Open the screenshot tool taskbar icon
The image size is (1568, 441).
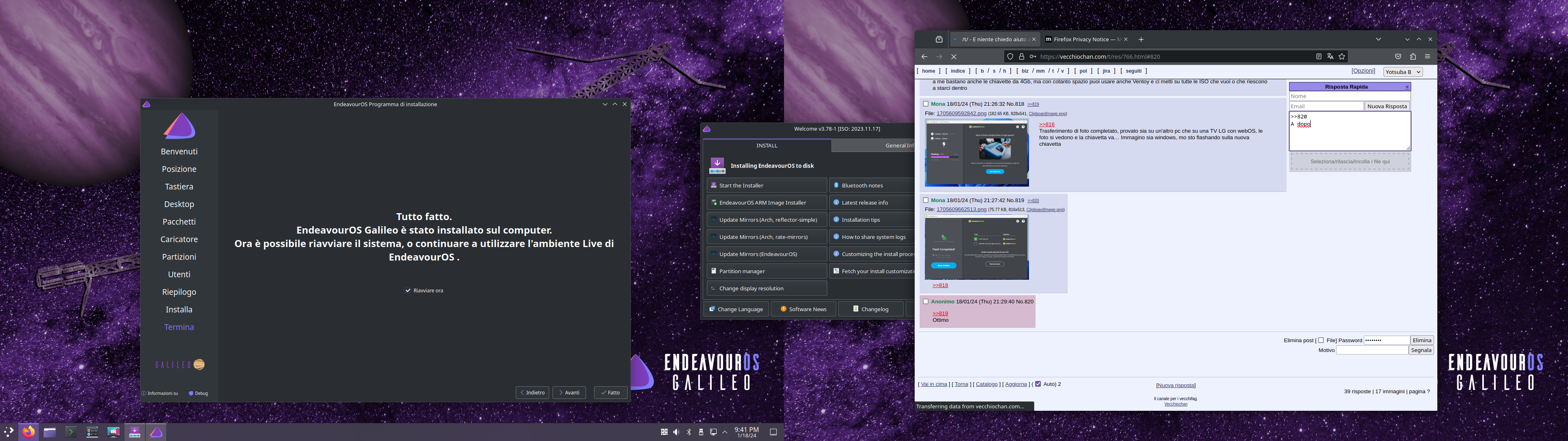(x=114, y=432)
